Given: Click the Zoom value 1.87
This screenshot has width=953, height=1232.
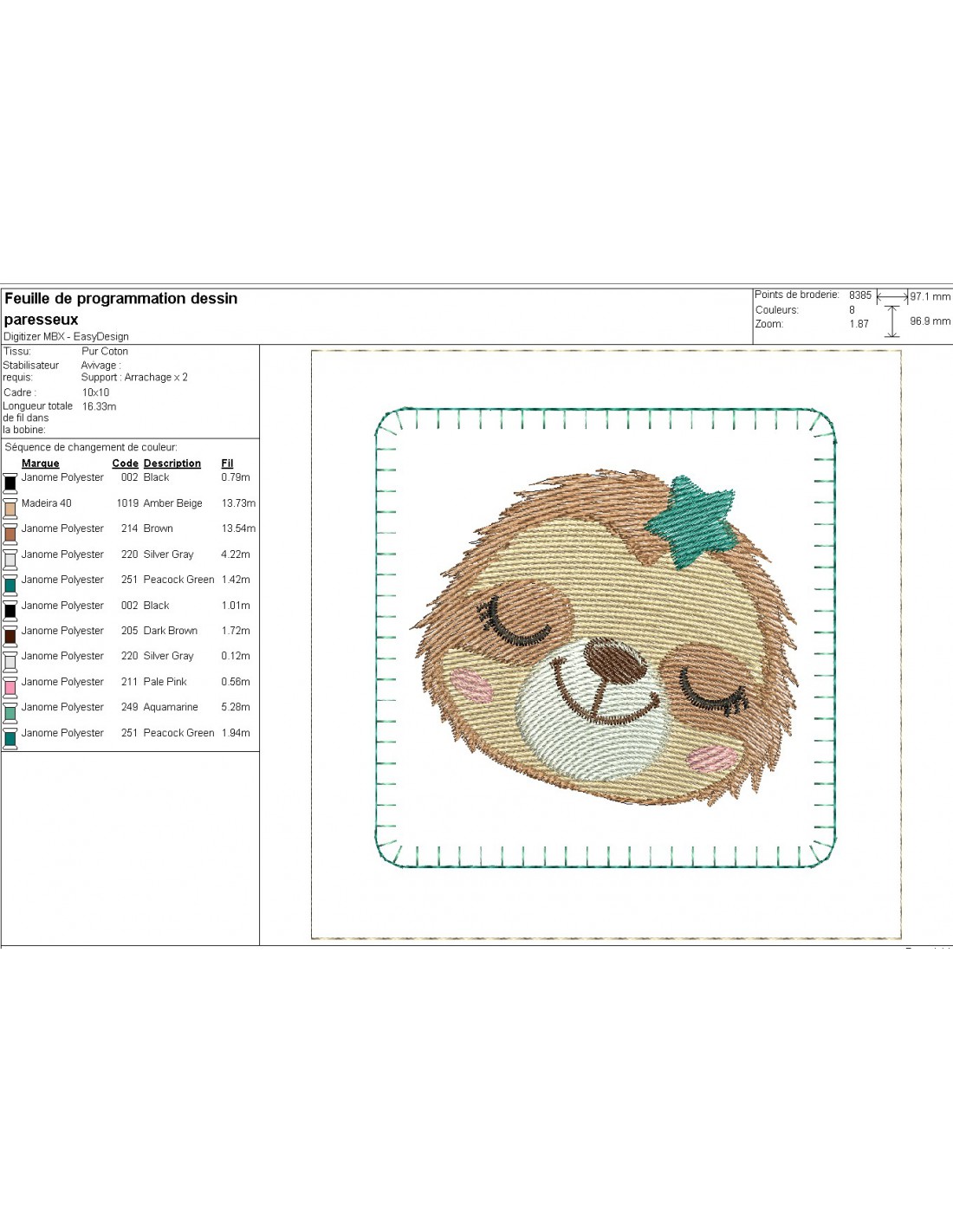Looking at the screenshot, I should coord(859,324).
